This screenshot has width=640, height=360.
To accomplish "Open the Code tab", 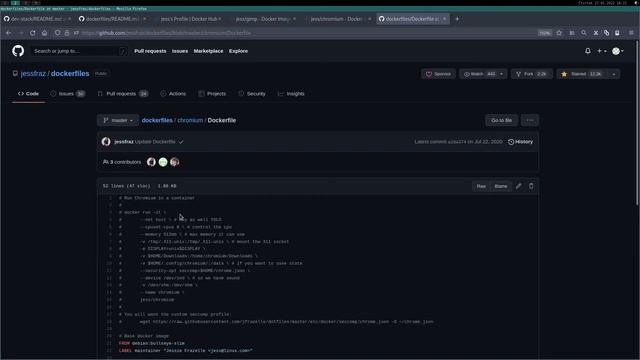I will click(28, 94).
